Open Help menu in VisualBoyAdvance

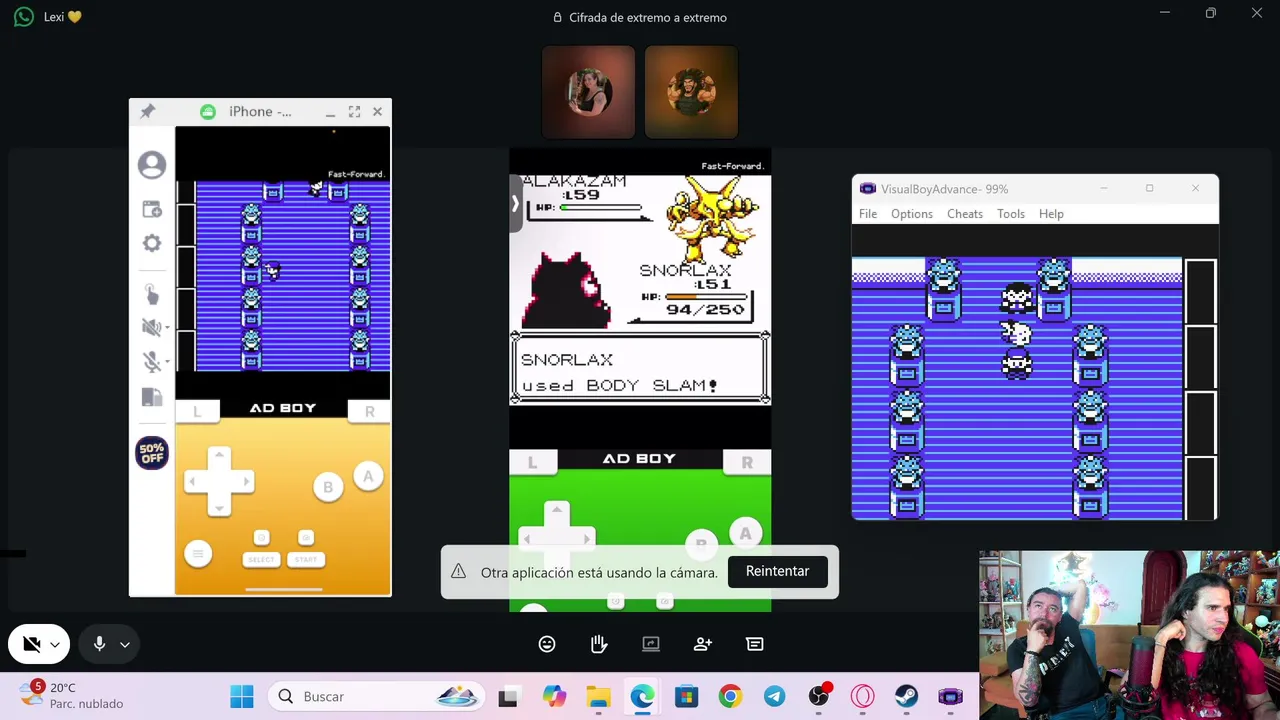pyautogui.click(x=1051, y=214)
